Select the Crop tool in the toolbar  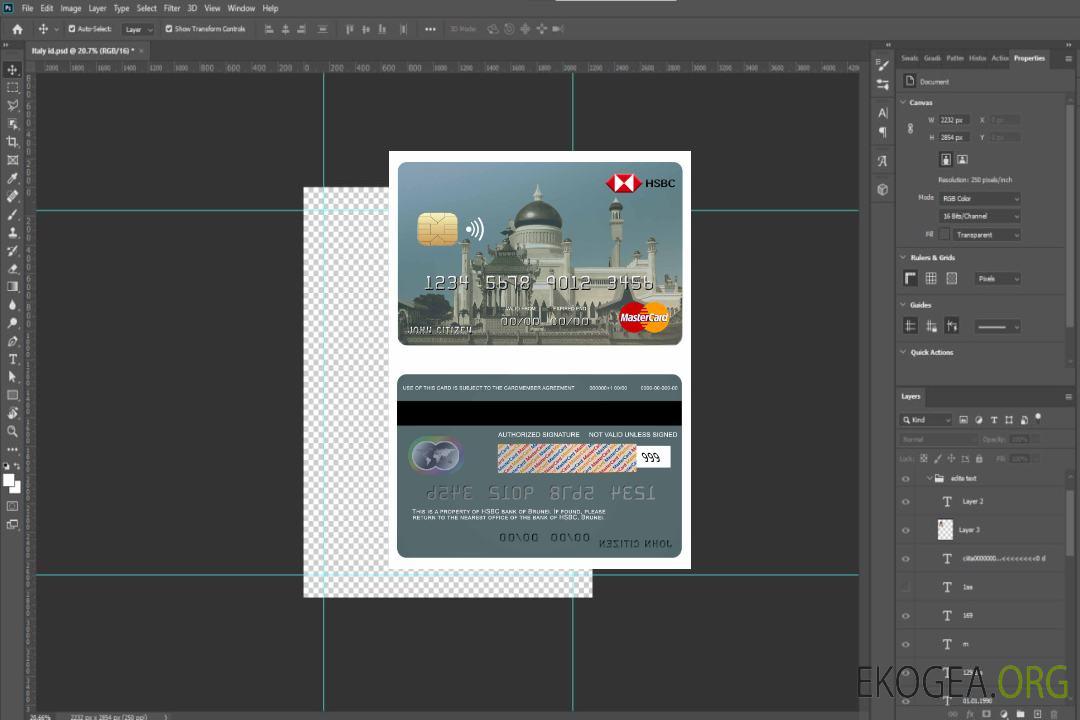[x=13, y=142]
